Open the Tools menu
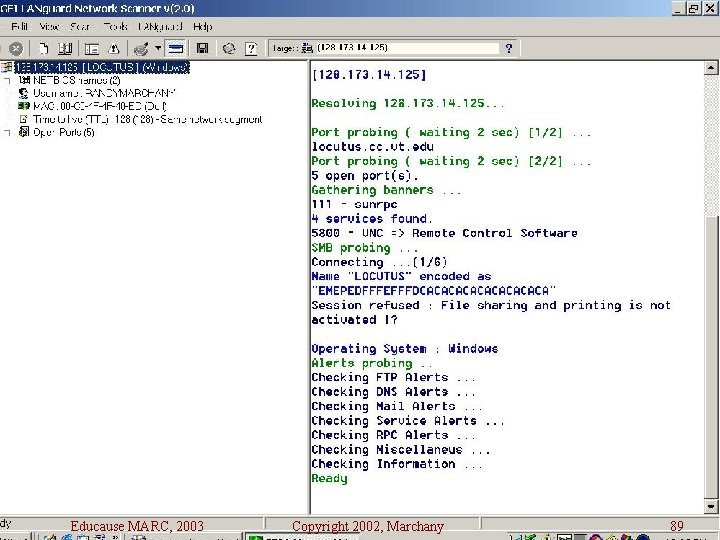Image resolution: width=720 pixels, height=540 pixels. click(x=115, y=27)
